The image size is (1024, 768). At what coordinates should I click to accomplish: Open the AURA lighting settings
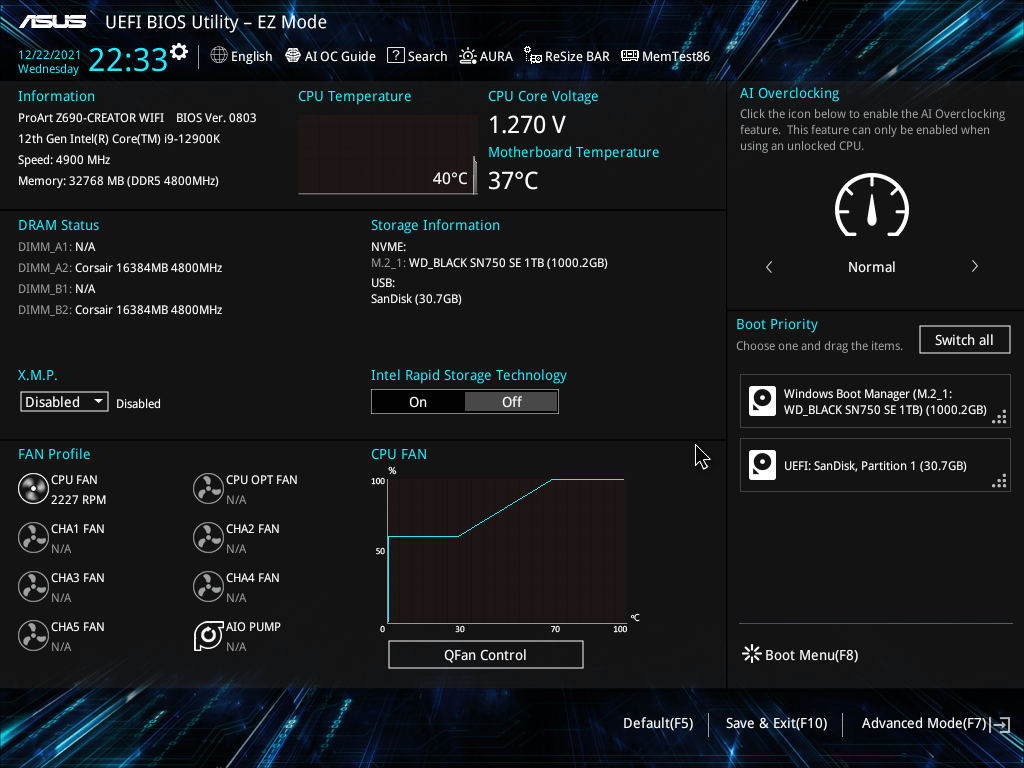(486, 56)
